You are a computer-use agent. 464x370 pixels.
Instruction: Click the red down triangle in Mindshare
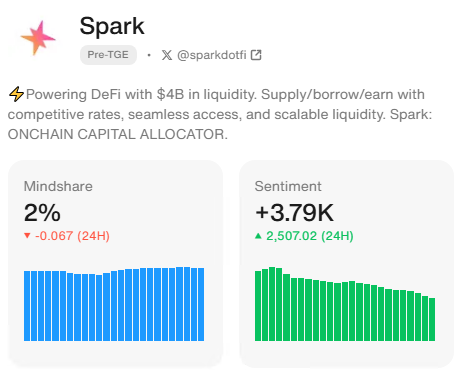point(27,236)
